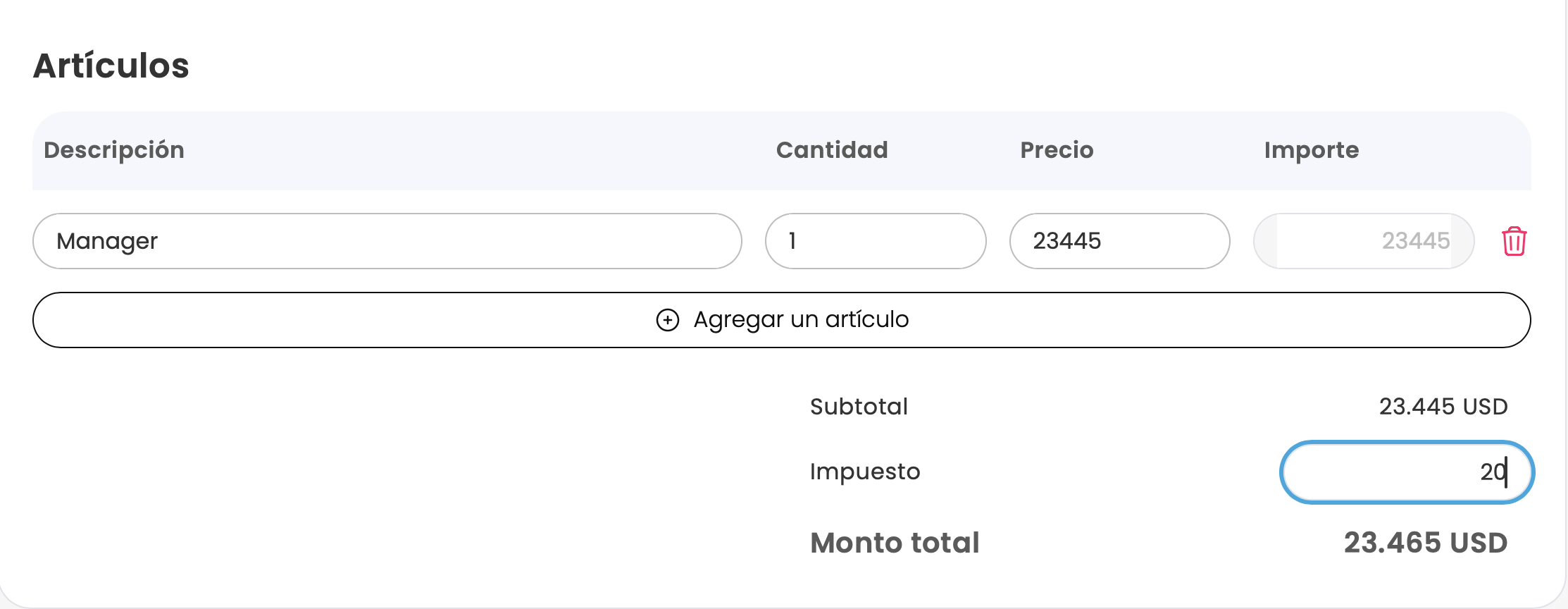Focus the Impuesto tax input field

(x=1406, y=472)
